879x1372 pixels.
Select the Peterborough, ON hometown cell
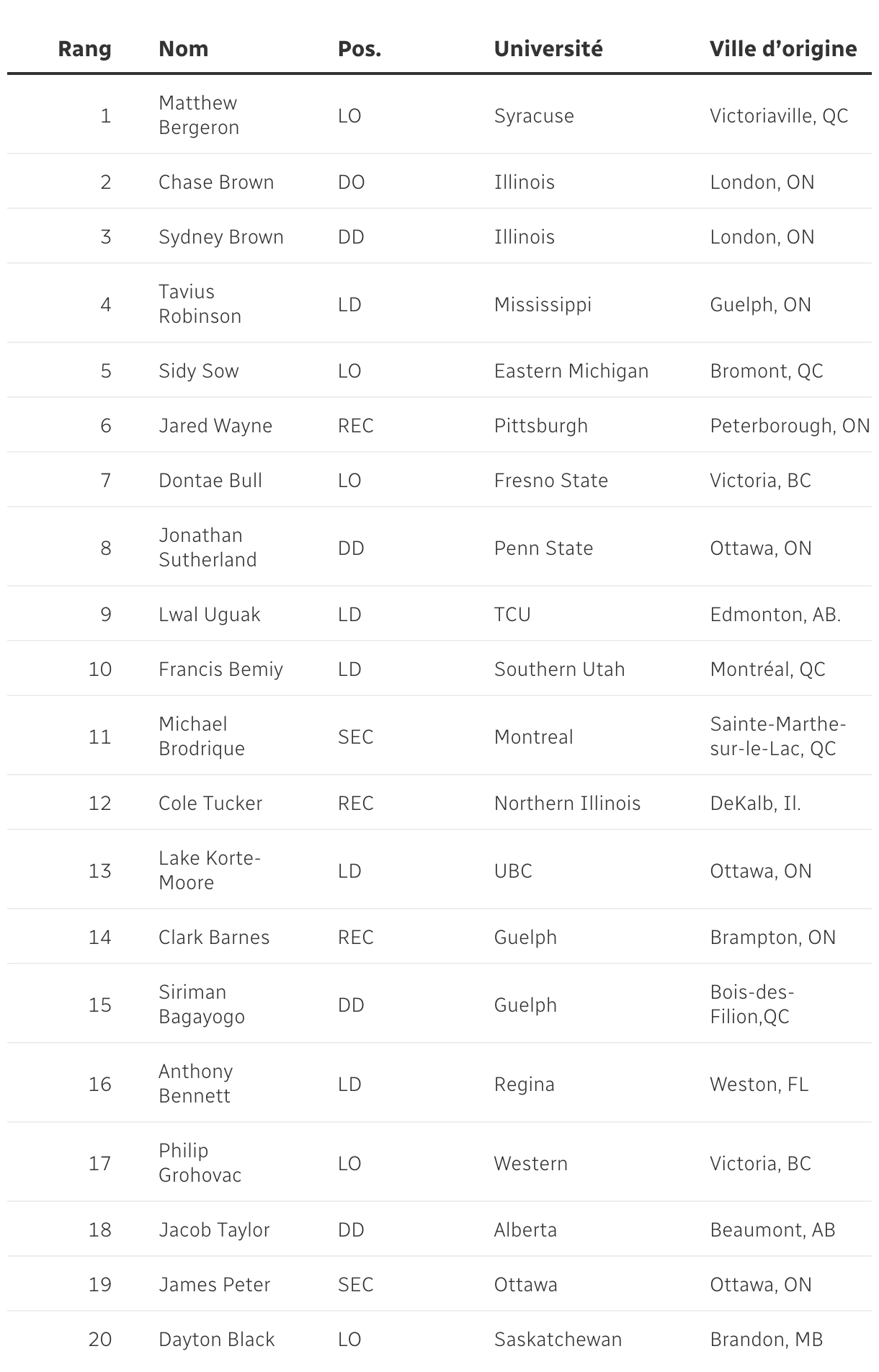790,426
